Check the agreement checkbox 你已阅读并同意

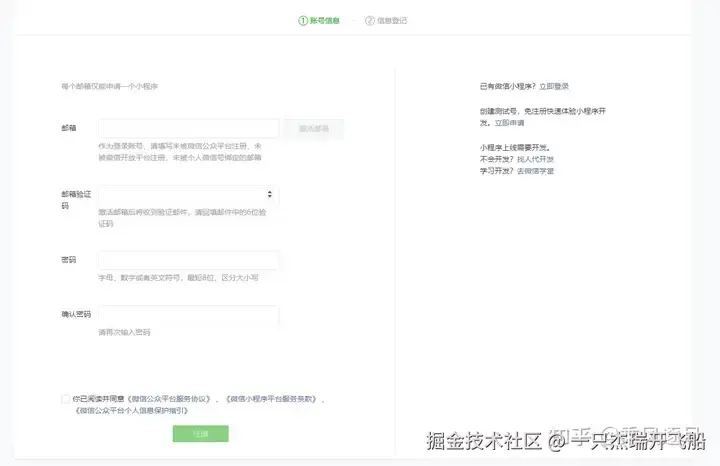pyautogui.click(x=65, y=399)
